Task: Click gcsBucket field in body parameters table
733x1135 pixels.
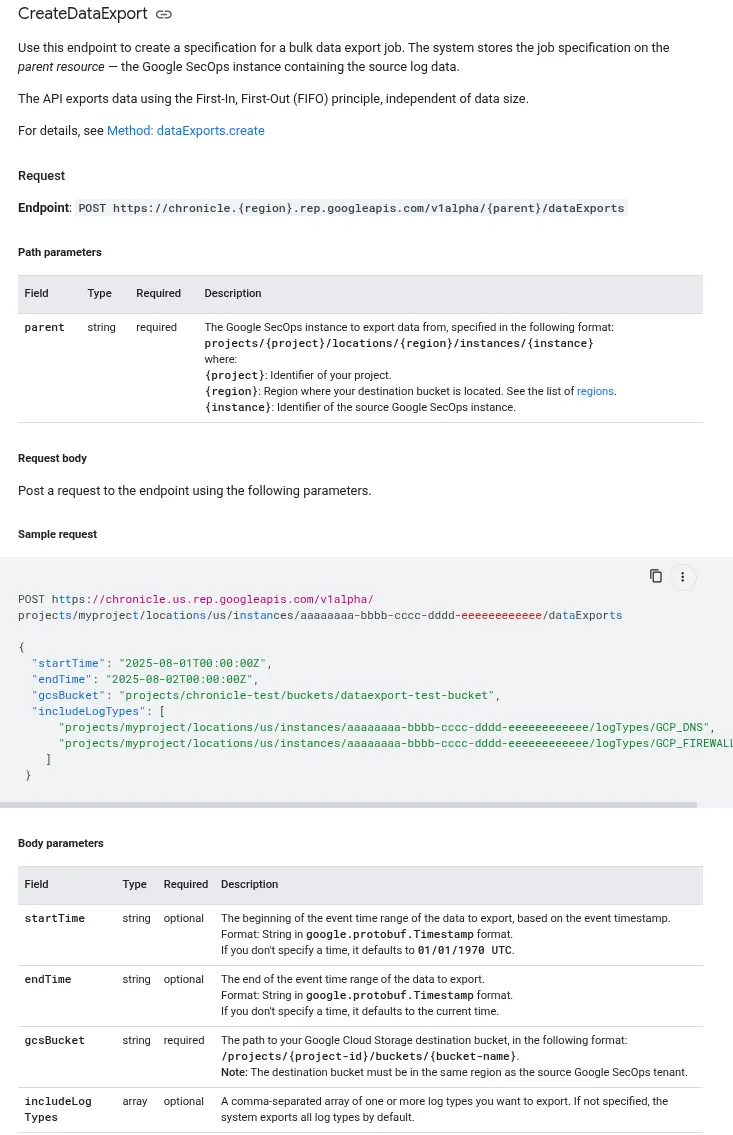Action: coord(54,1040)
